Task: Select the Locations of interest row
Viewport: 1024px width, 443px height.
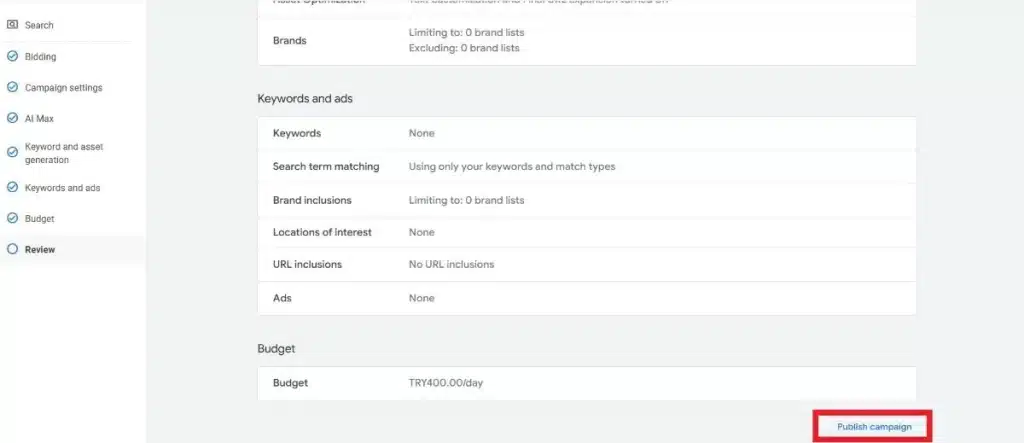Action: tap(321, 232)
